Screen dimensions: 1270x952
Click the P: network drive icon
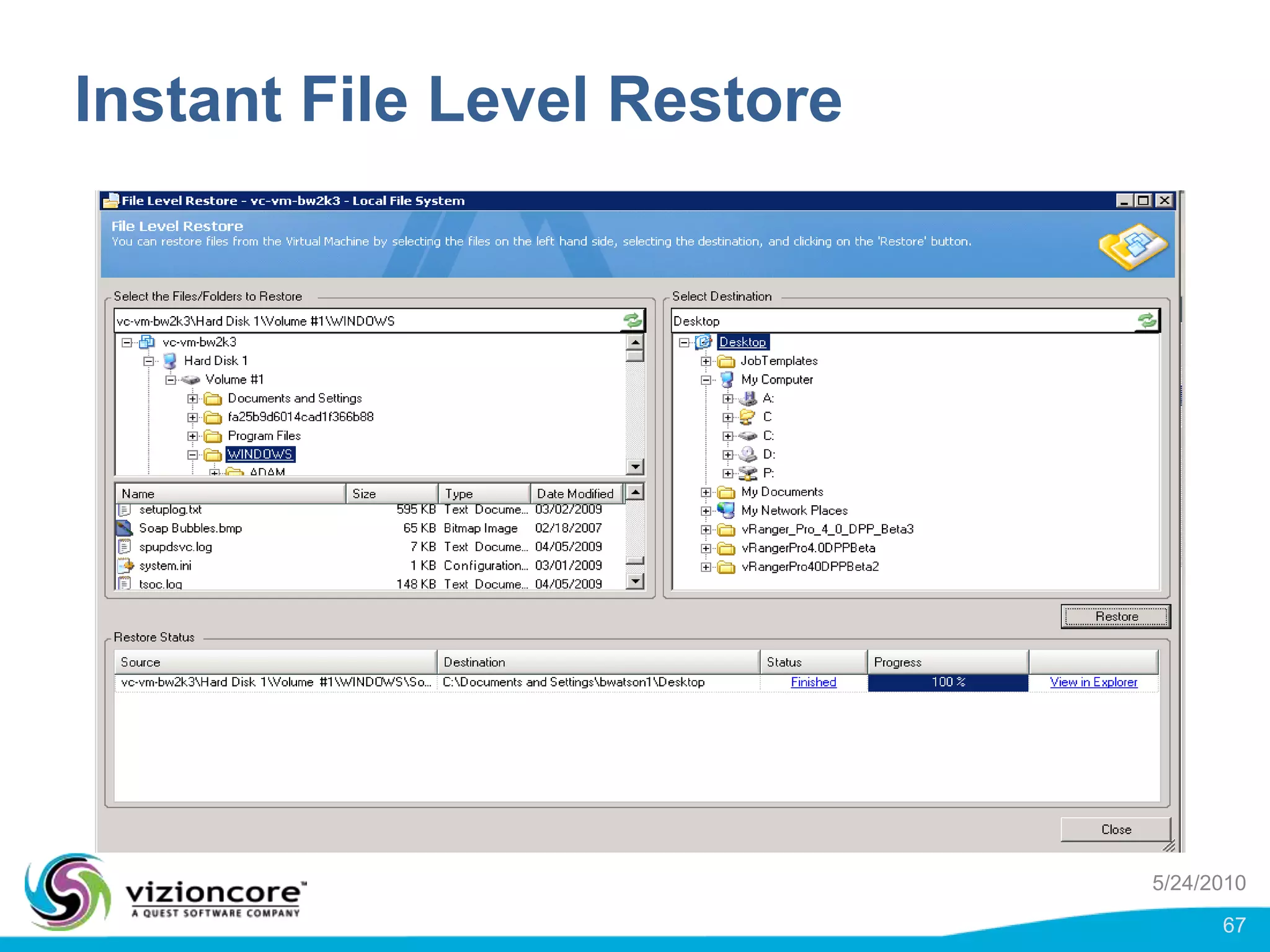coord(748,474)
